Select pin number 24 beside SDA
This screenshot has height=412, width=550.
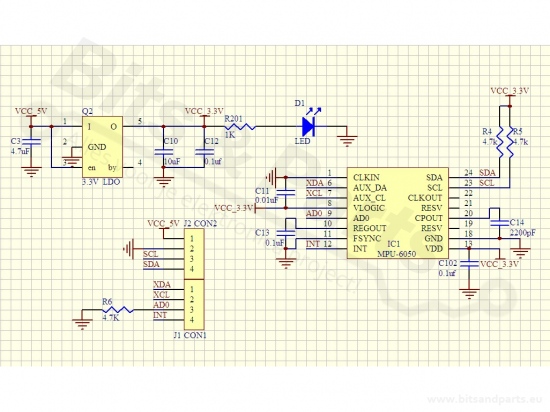469,173
